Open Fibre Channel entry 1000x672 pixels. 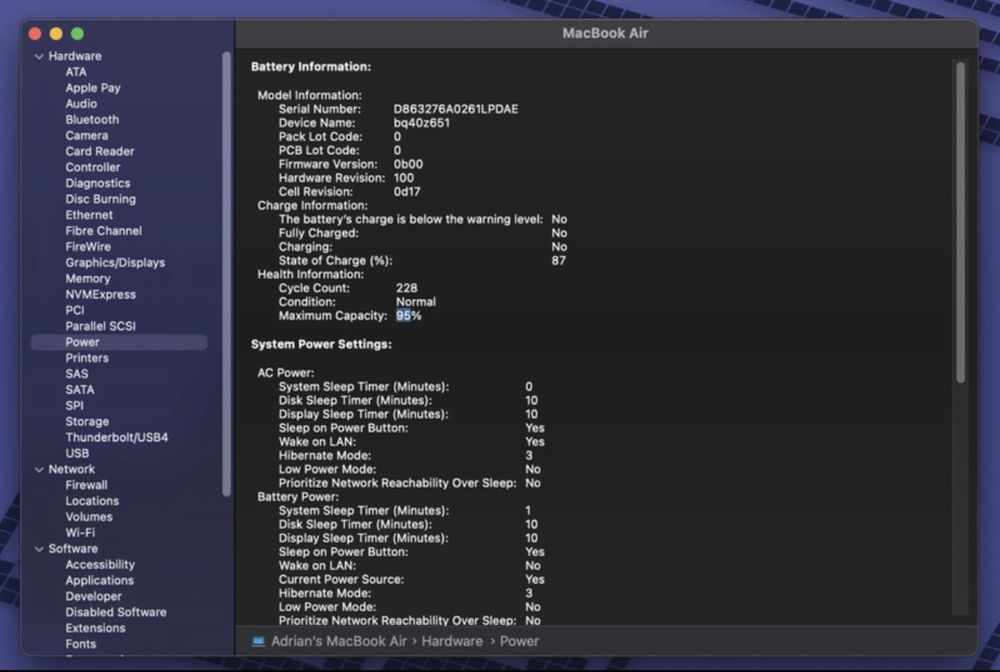point(103,231)
